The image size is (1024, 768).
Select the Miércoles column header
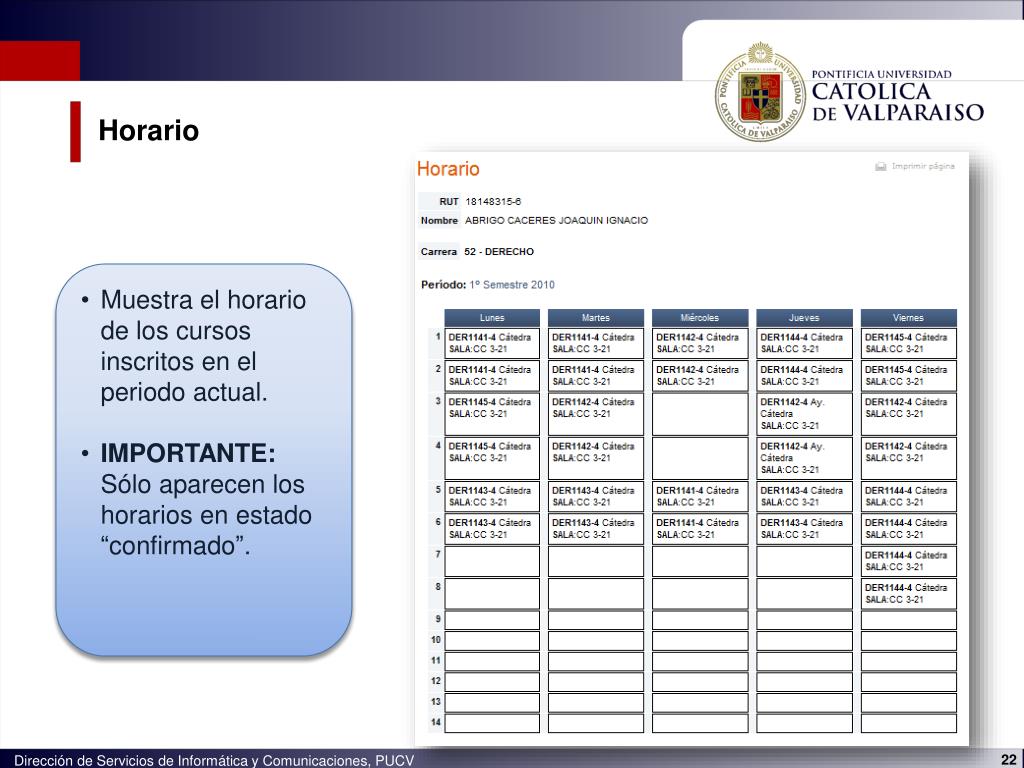[x=699, y=318]
